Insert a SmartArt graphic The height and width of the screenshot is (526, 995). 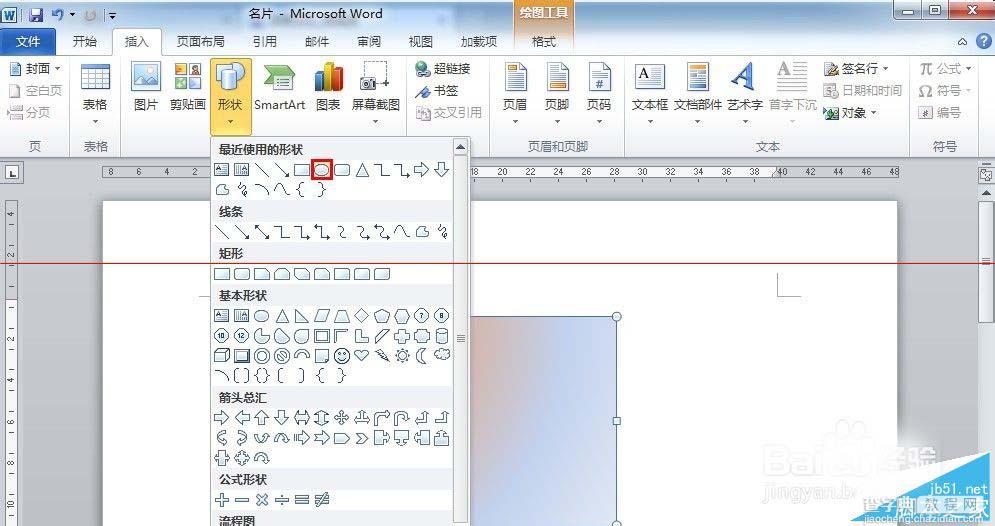click(279, 88)
